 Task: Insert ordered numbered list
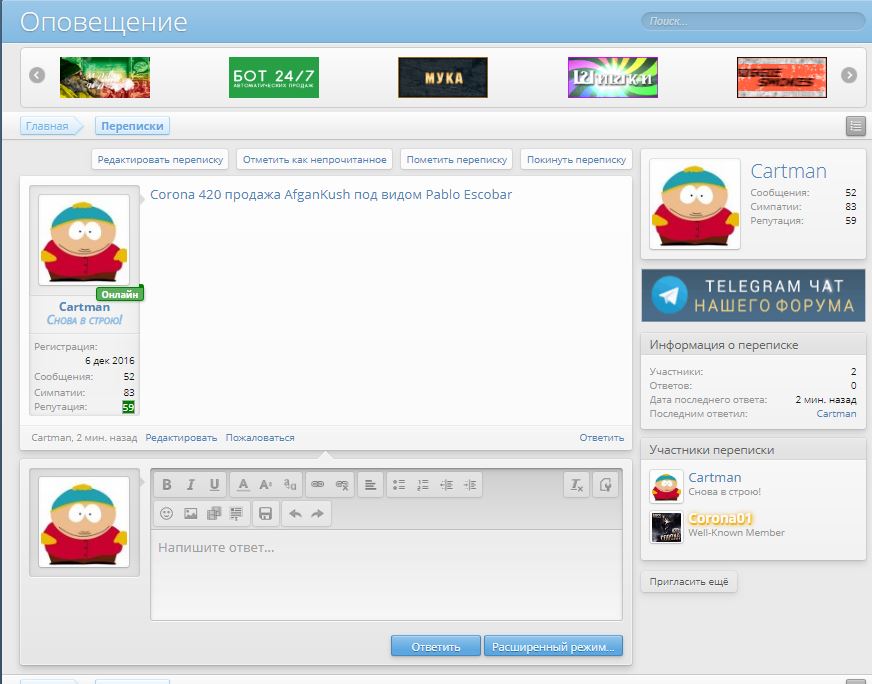(423, 485)
